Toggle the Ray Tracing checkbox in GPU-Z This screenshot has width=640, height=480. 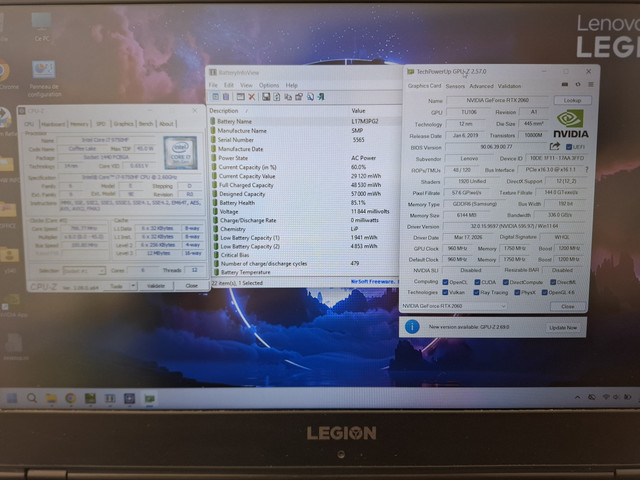(476, 292)
